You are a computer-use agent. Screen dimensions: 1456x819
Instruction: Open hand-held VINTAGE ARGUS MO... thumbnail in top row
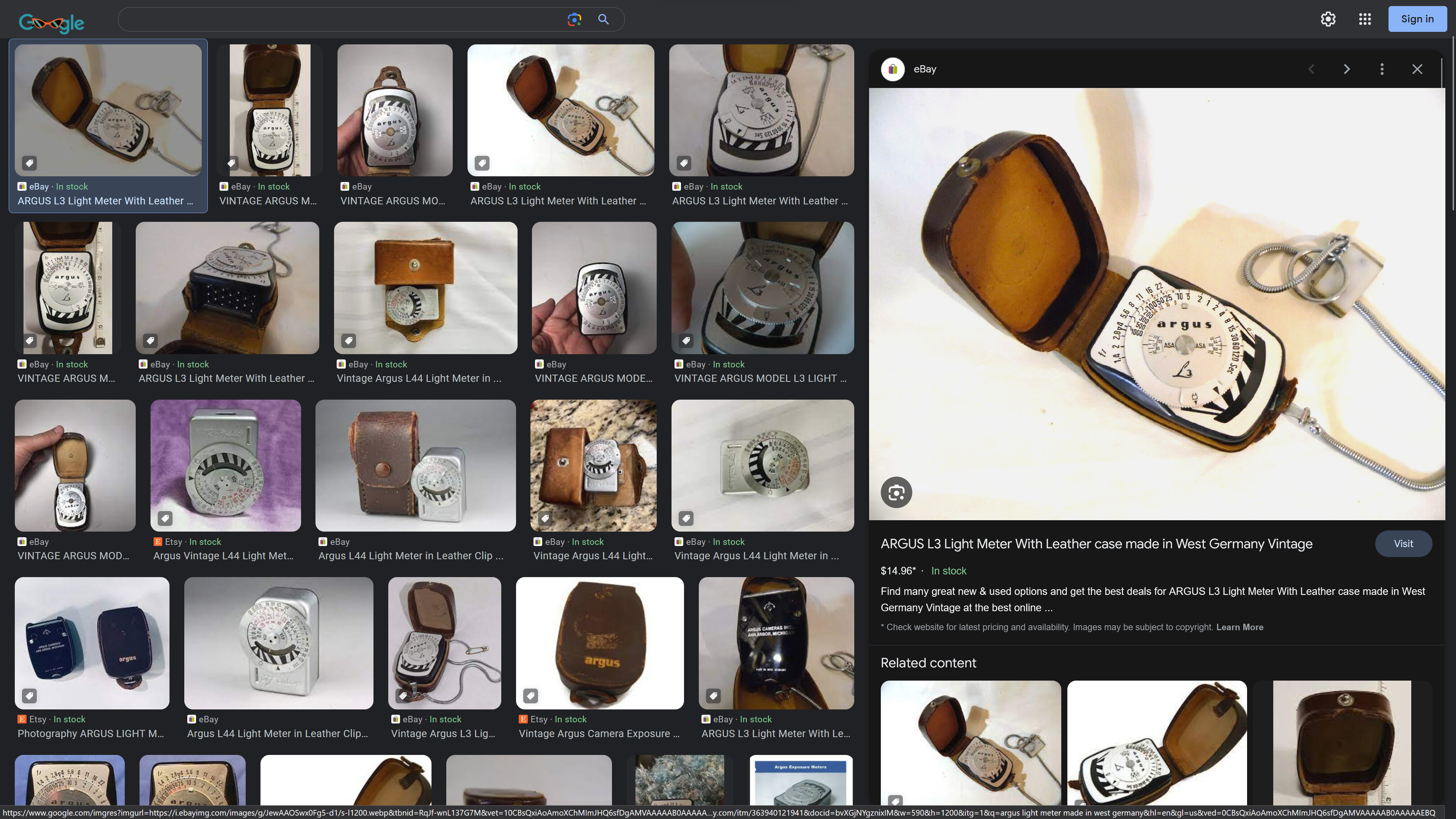pyautogui.click(x=394, y=110)
